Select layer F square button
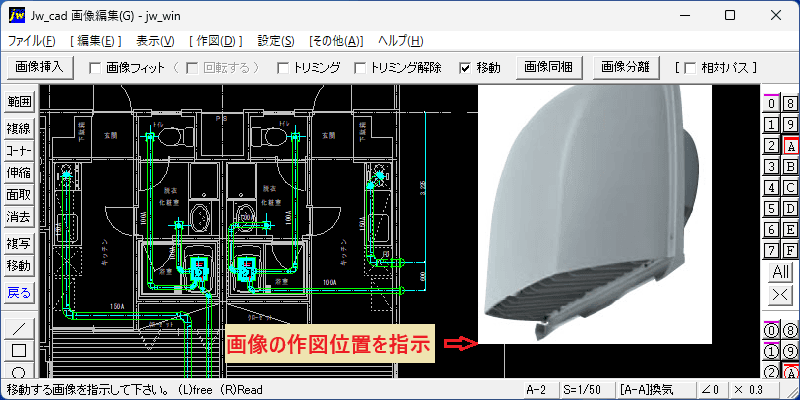Screen dimensions: 800x400 point(790,251)
